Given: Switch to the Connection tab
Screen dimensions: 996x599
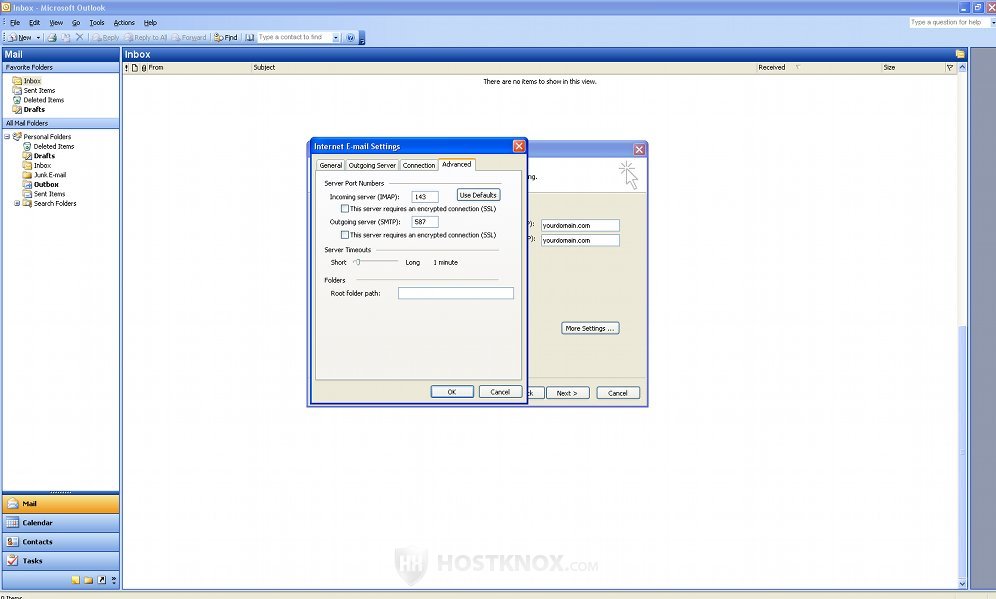Looking at the screenshot, I should [x=419, y=165].
